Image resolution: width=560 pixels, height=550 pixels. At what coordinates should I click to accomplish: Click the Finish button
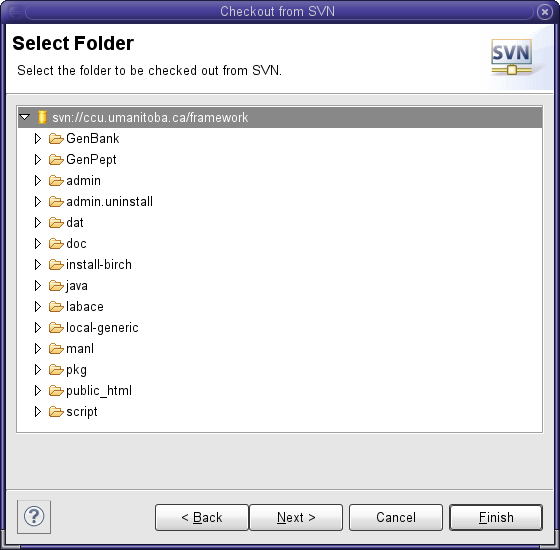coord(496,517)
